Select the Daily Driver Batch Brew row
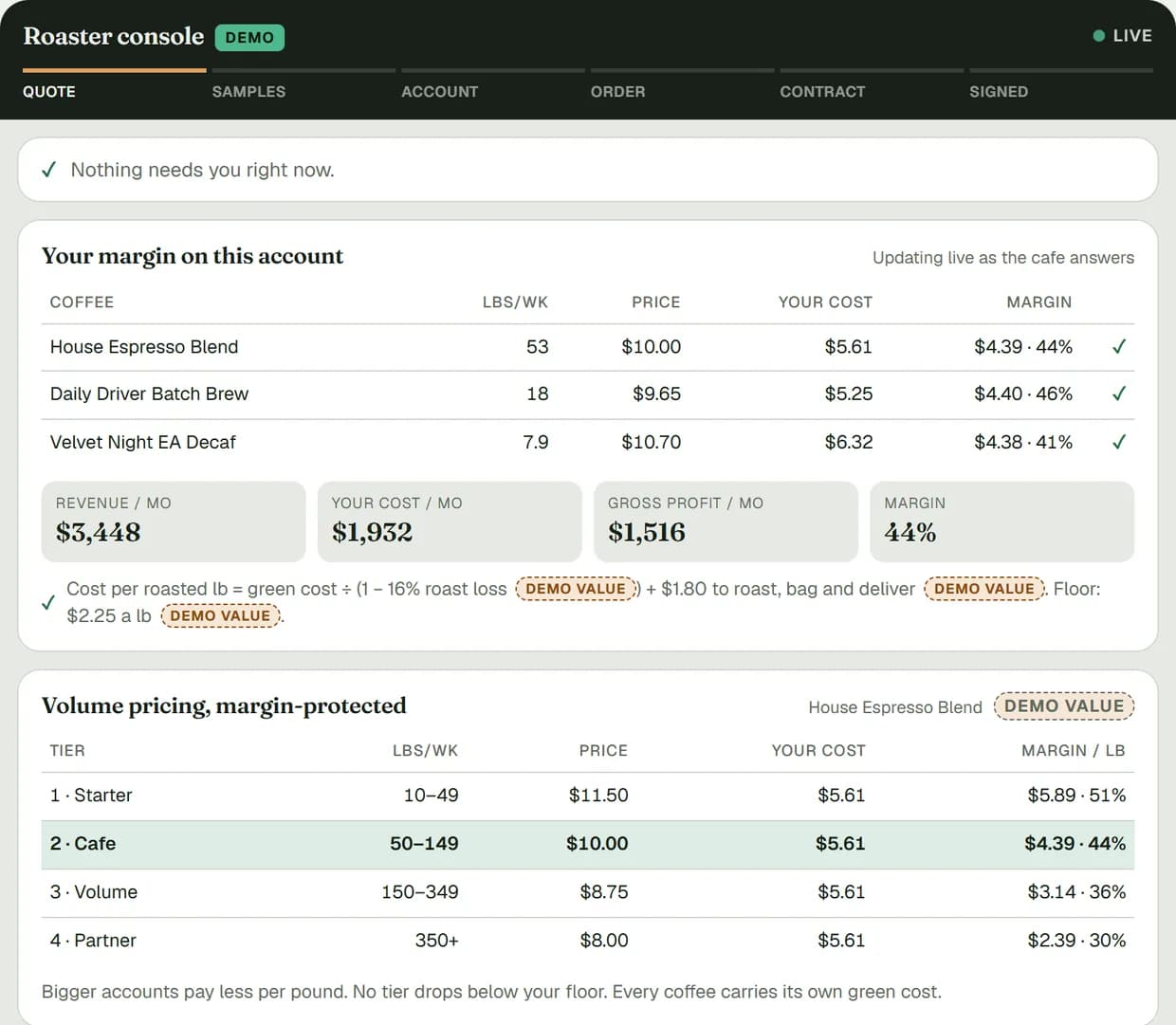Screen dimensions: 1176x1025 [x=588, y=394]
